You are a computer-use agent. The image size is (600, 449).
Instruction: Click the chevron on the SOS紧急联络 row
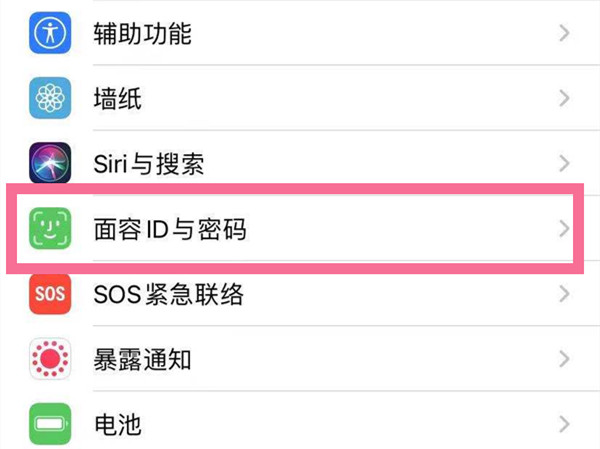tap(565, 294)
